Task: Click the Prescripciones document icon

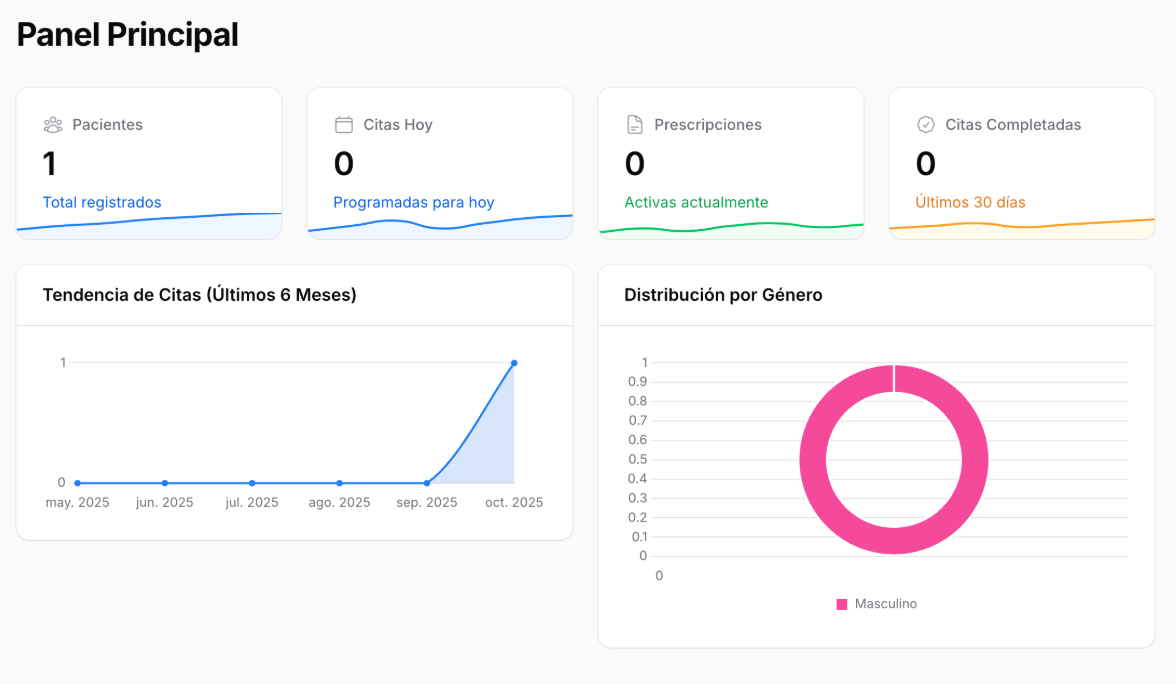Action: 634,124
